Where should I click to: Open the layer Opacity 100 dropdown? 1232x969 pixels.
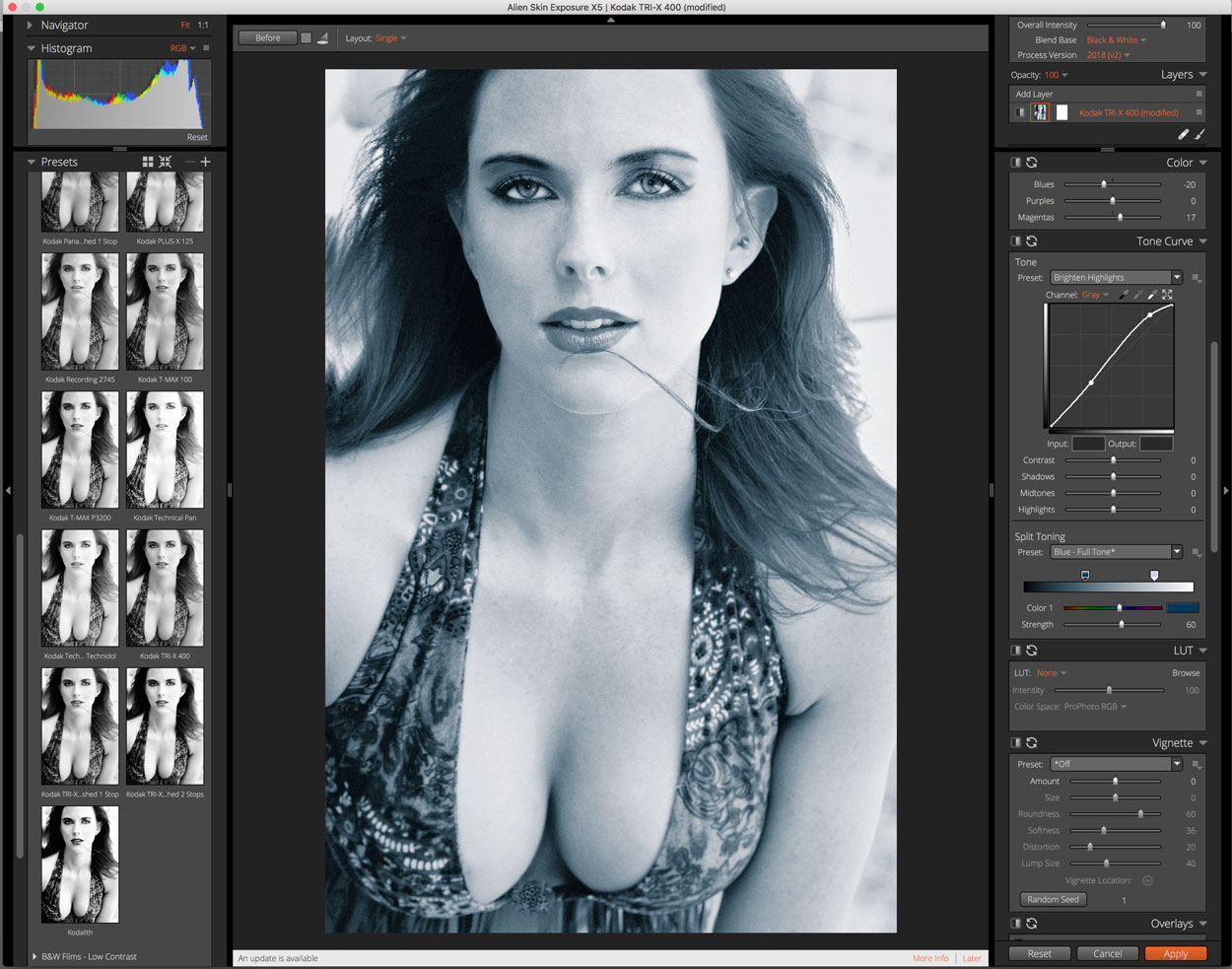point(1056,75)
